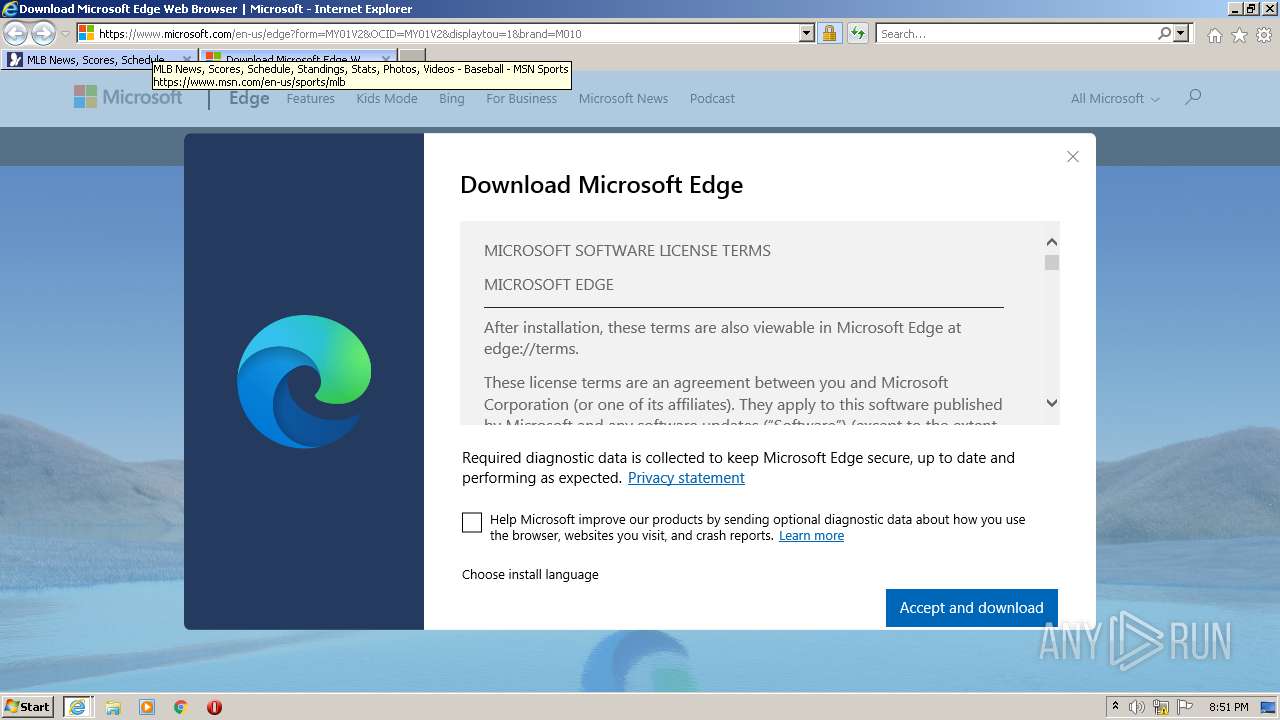Open Kids Mode in navigation
The image size is (1280, 720).
(387, 98)
